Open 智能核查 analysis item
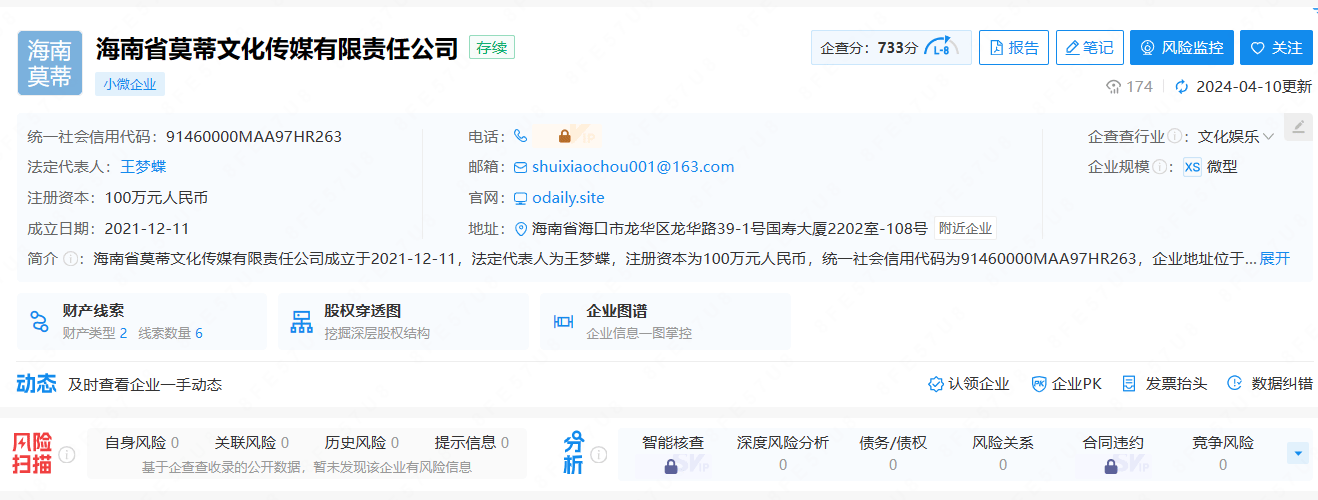 click(x=673, y=453)
